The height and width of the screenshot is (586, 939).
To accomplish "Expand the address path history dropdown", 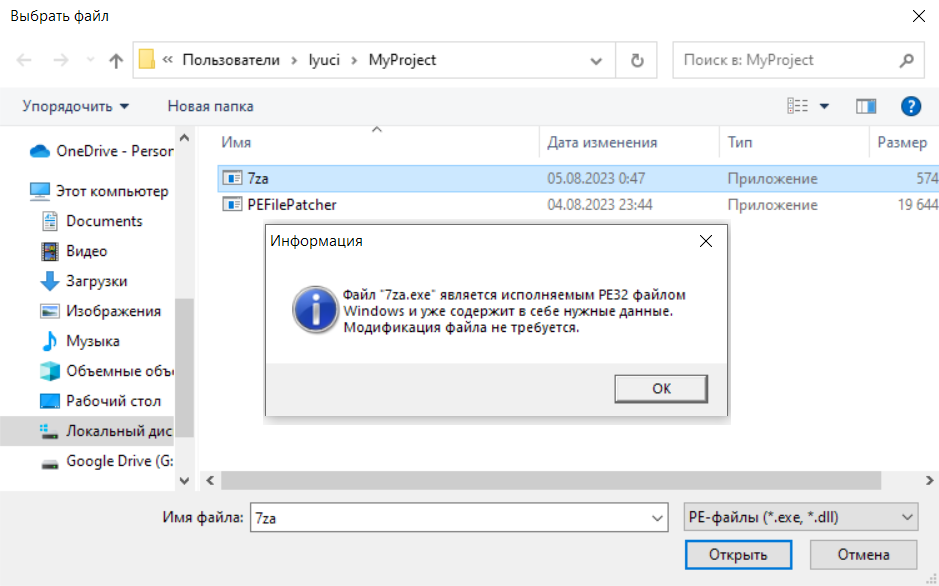I will click(x=597, y=60).
